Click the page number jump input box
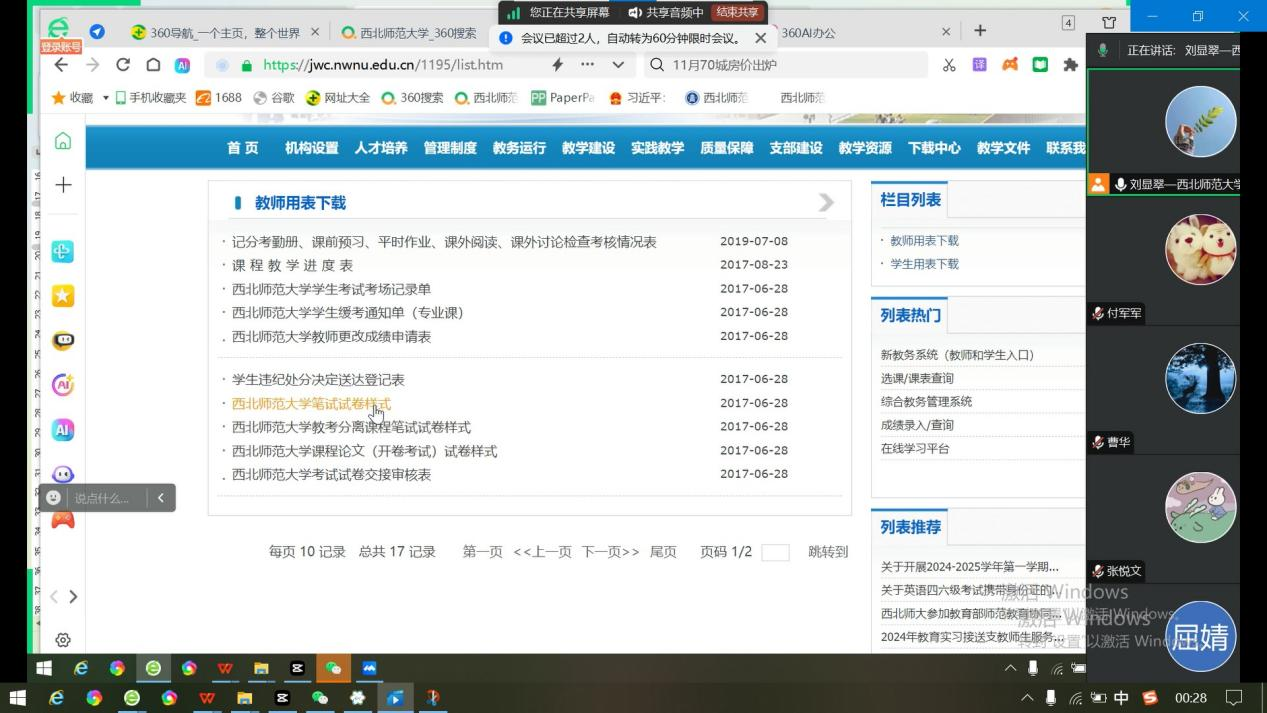Viewport: 1267px width, 713px height. [x=775, y=552]
